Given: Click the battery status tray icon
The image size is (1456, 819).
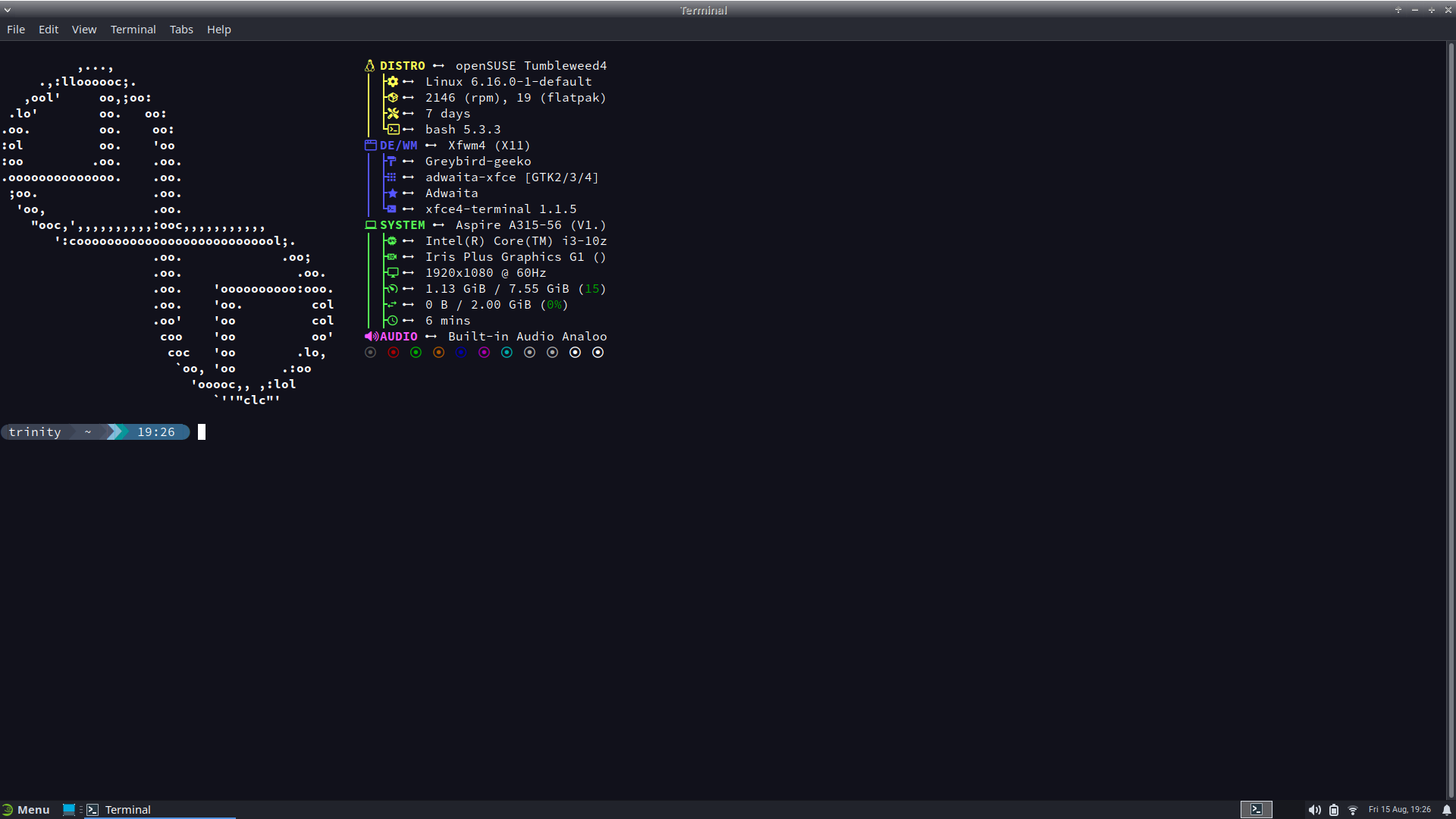Looking at the screenshot, I should click(x=1334, y=810).
